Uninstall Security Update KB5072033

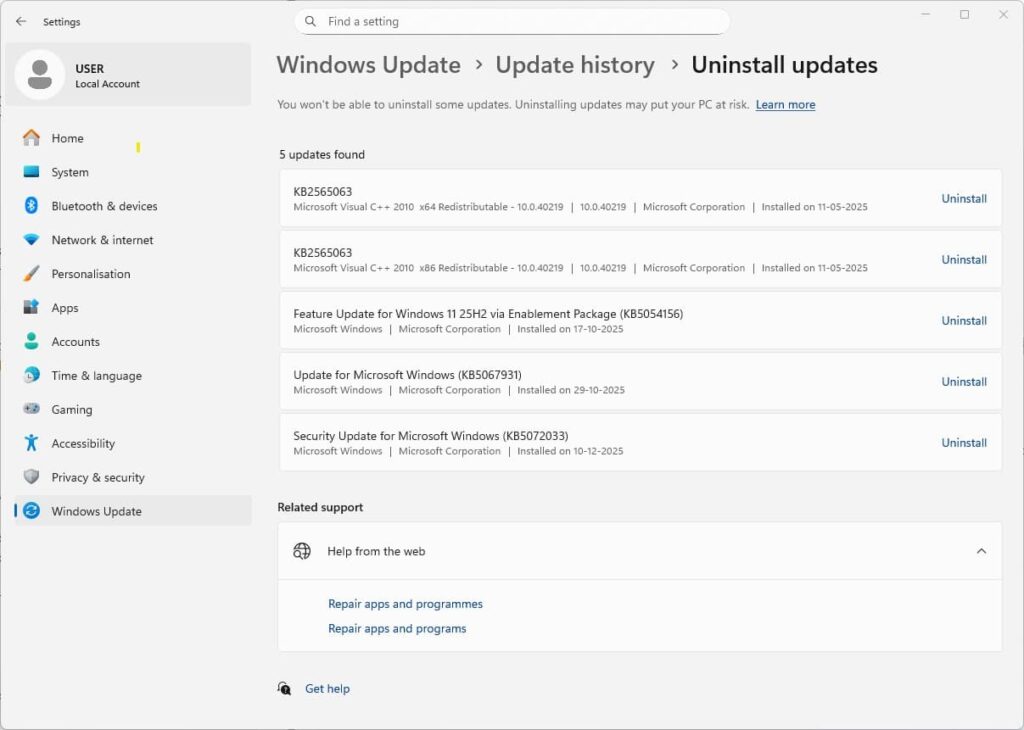[964, 443]
